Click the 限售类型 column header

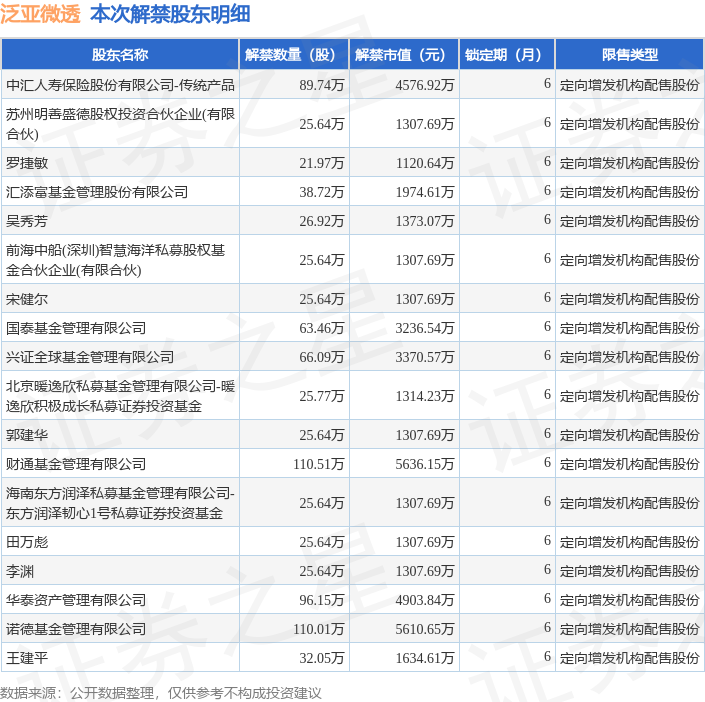point(629,54)
